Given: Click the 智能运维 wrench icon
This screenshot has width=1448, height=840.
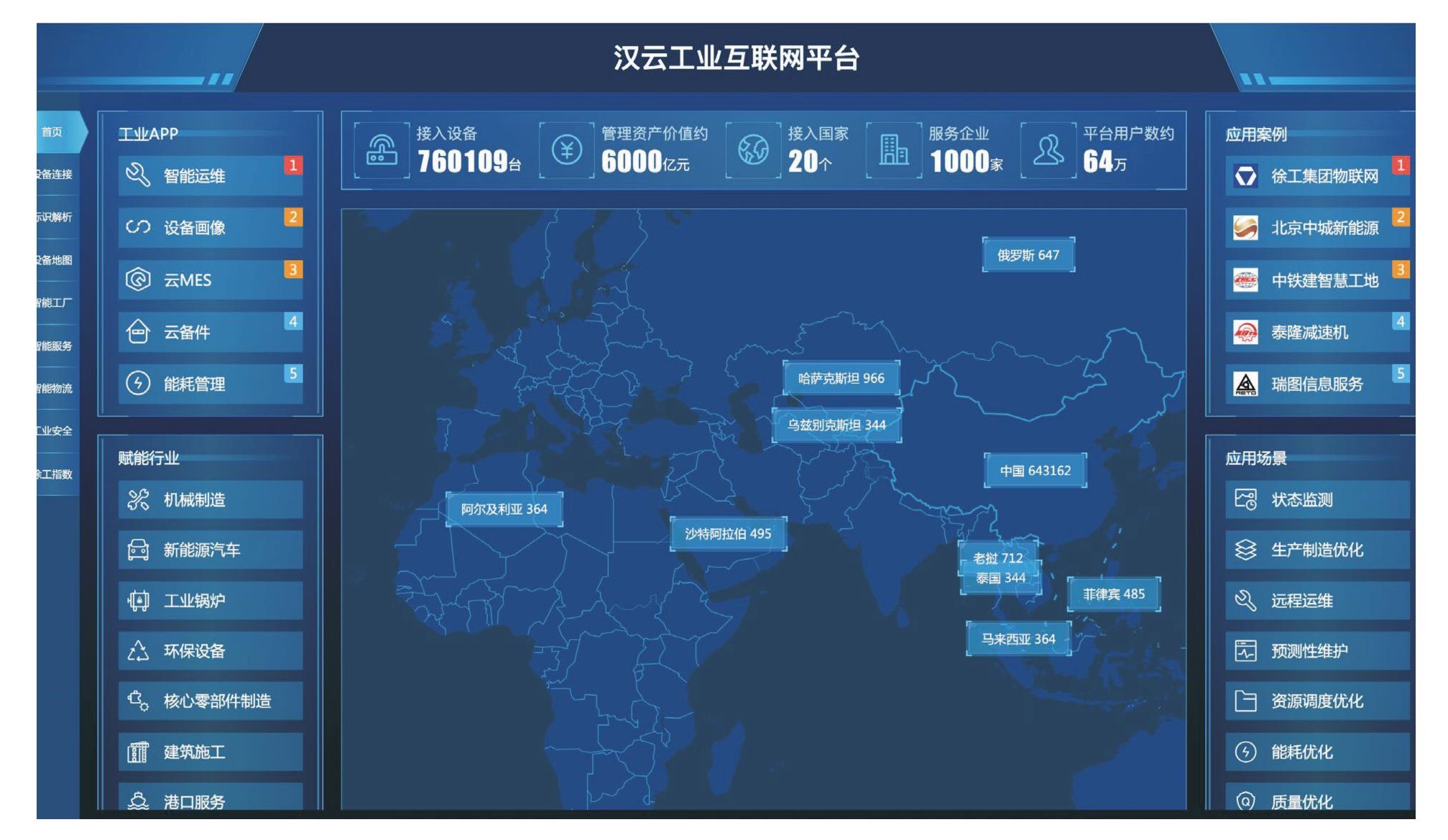Looking at the screenshot, I should click(x=138, y=175).
